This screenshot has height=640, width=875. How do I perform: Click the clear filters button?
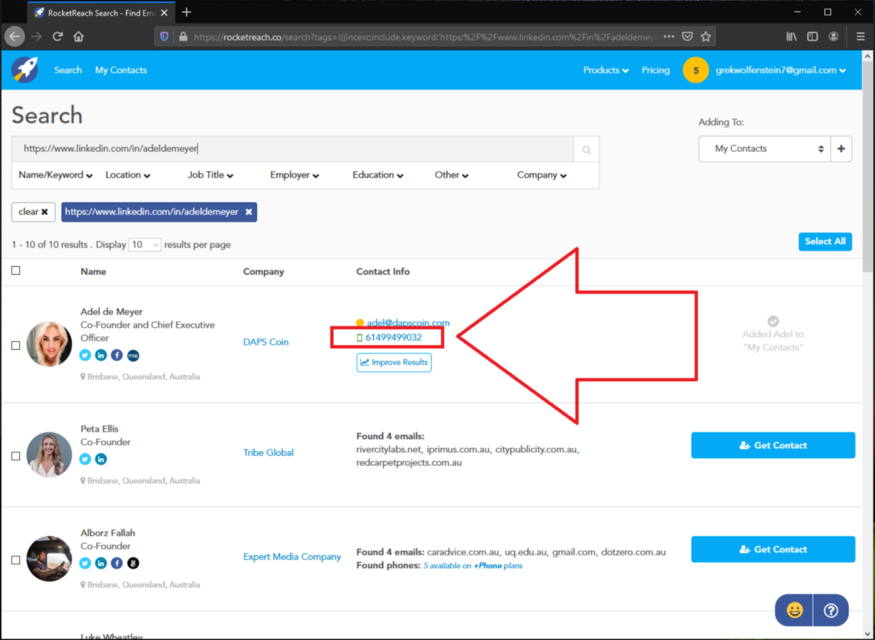pyautogui.click(x=33, y=212)
